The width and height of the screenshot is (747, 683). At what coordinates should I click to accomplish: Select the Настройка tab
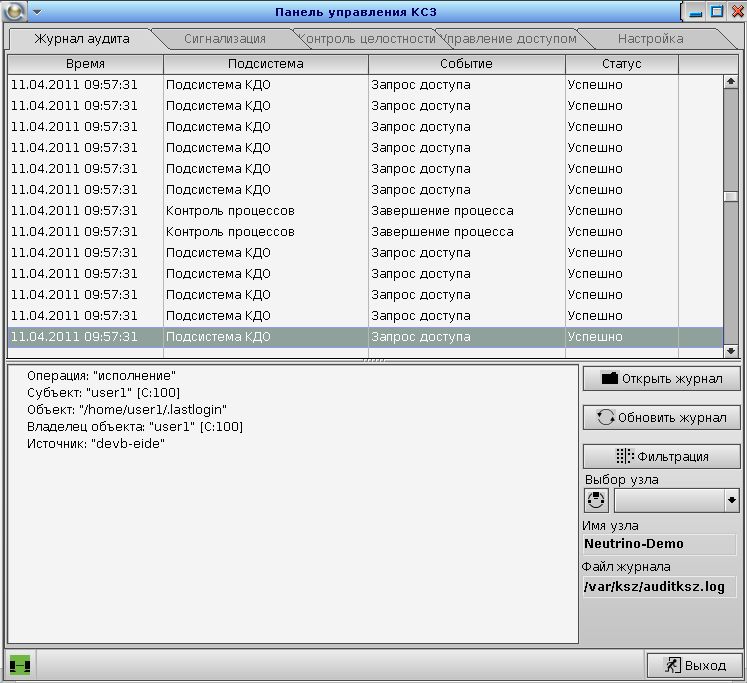pos(650,39)
